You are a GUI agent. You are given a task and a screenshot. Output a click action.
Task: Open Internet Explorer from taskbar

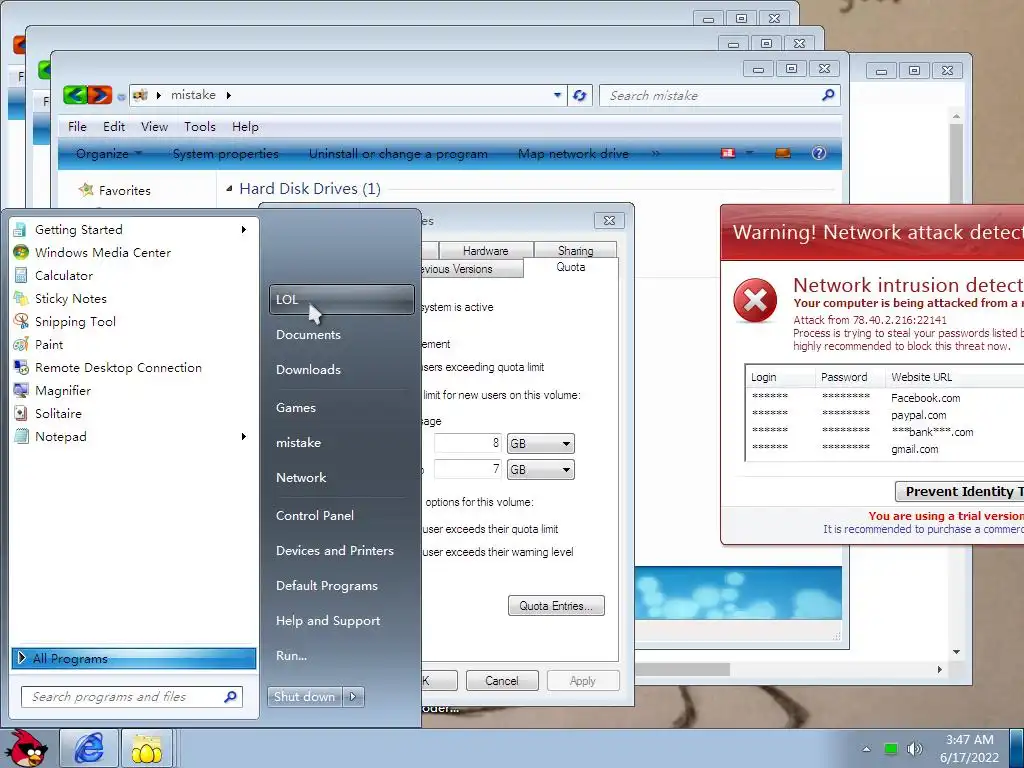click(89, 748)
